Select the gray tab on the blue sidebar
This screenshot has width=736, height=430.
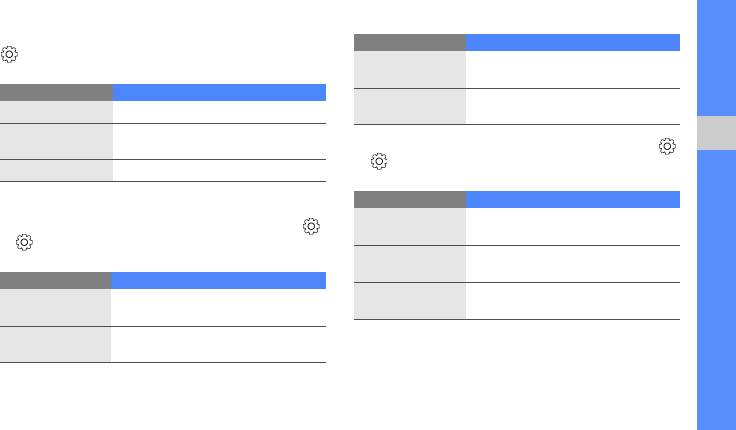[715, 134]
